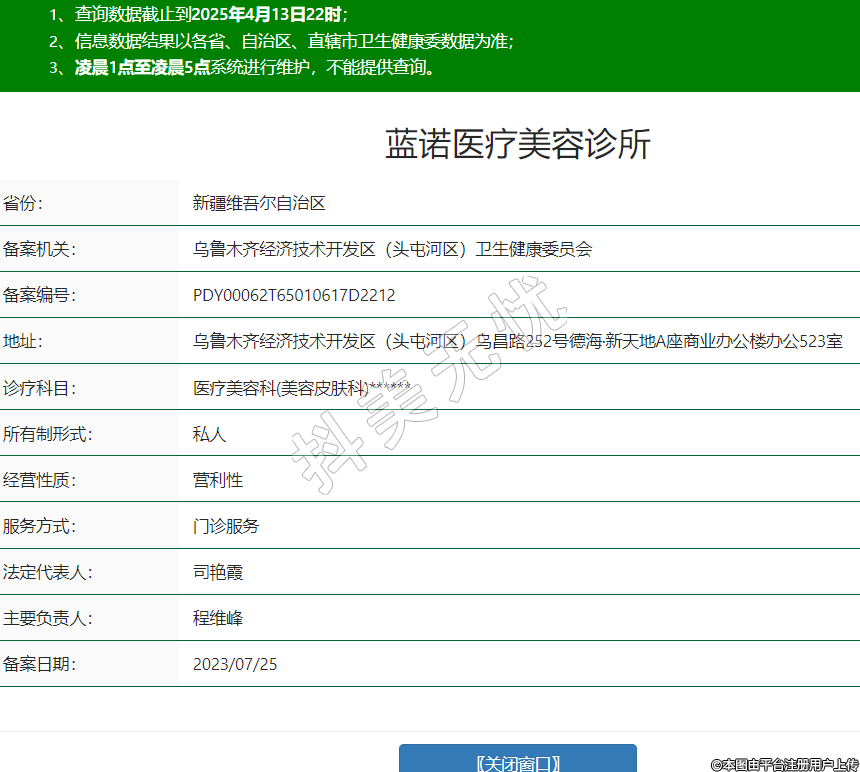
Task: Click the filing date 2023/07/25
Action: [235, 664]
